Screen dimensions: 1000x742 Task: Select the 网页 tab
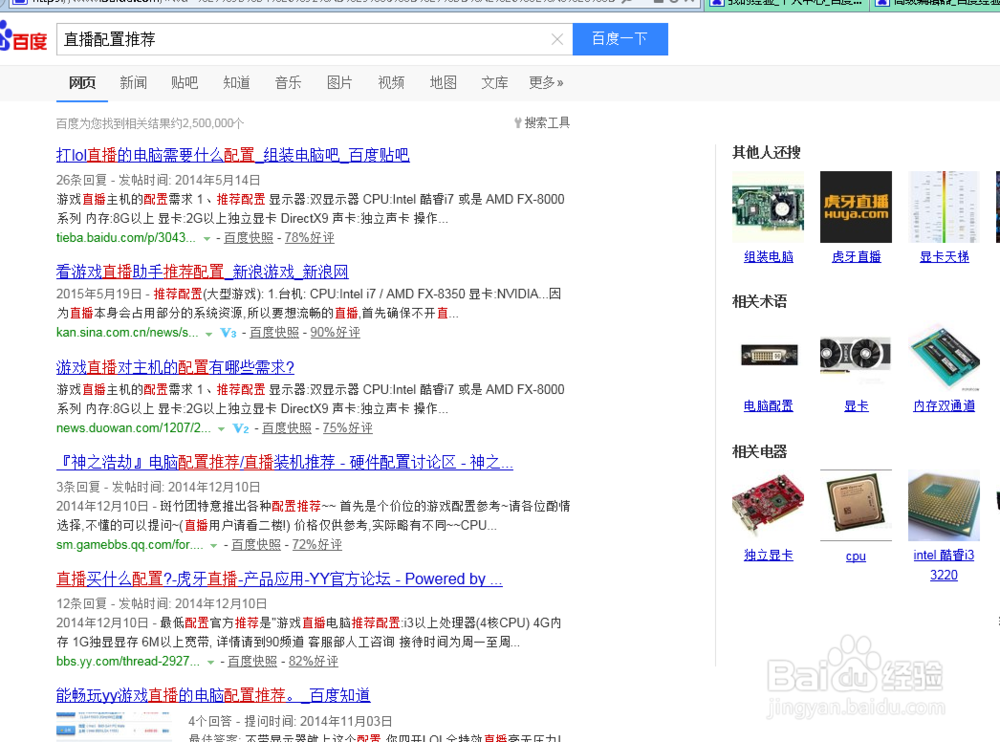82,82
